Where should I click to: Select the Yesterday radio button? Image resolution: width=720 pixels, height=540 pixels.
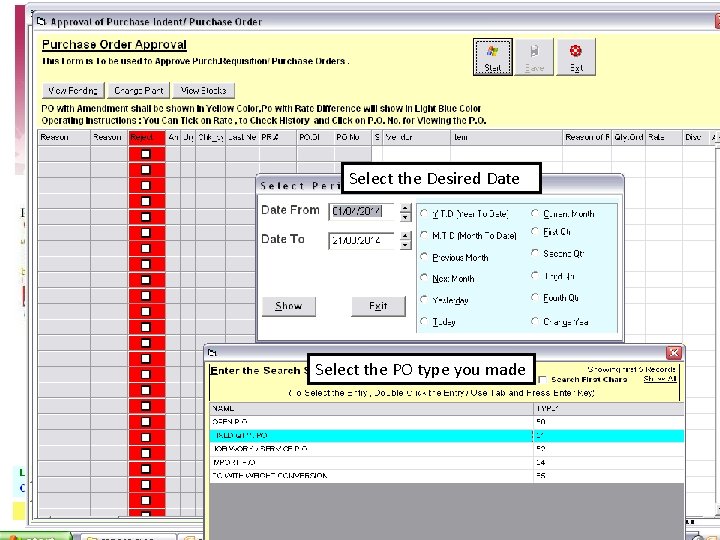pos(424,299)
